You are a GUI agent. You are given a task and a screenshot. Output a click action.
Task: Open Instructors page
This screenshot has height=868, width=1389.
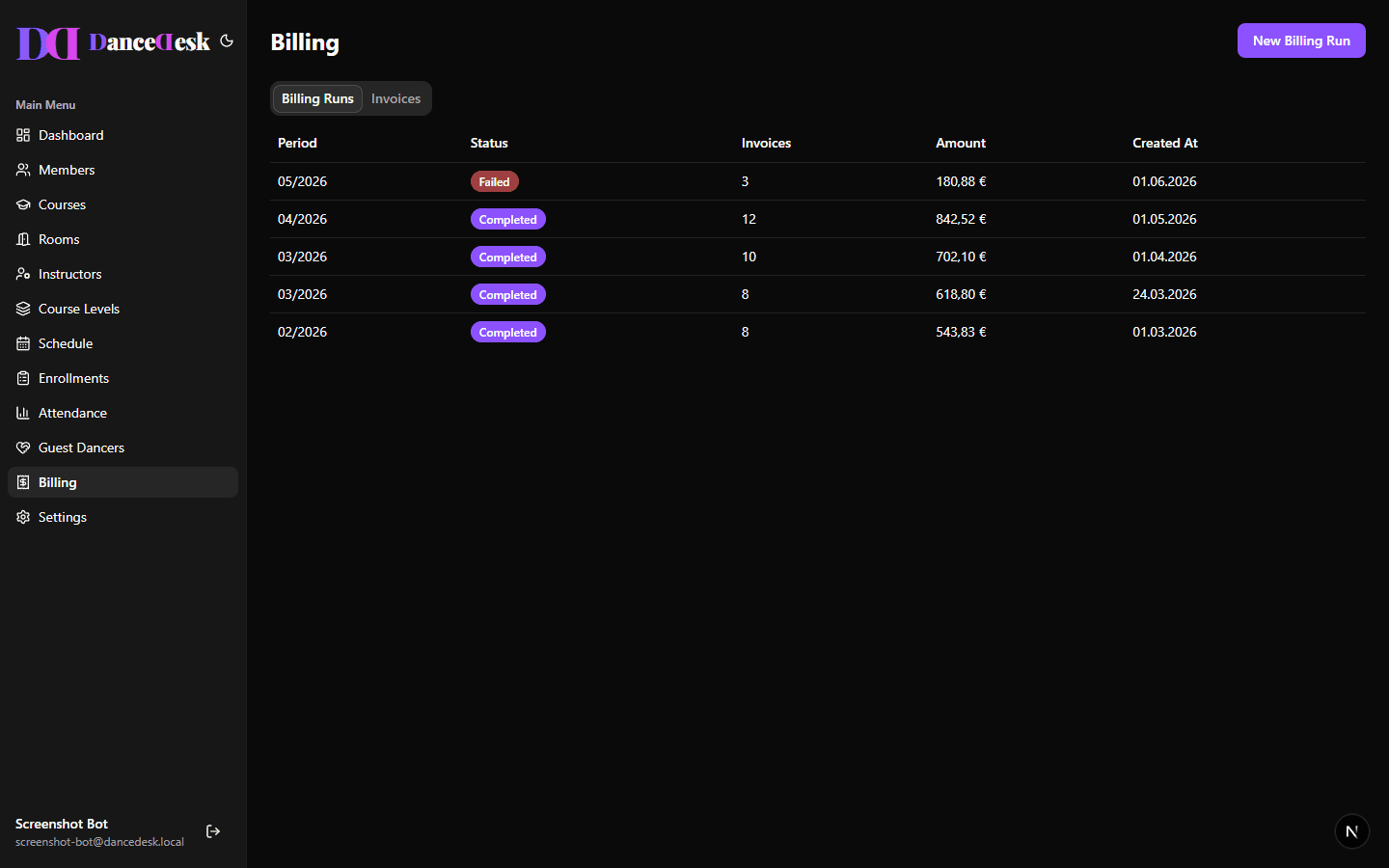[x=123, y=274]
